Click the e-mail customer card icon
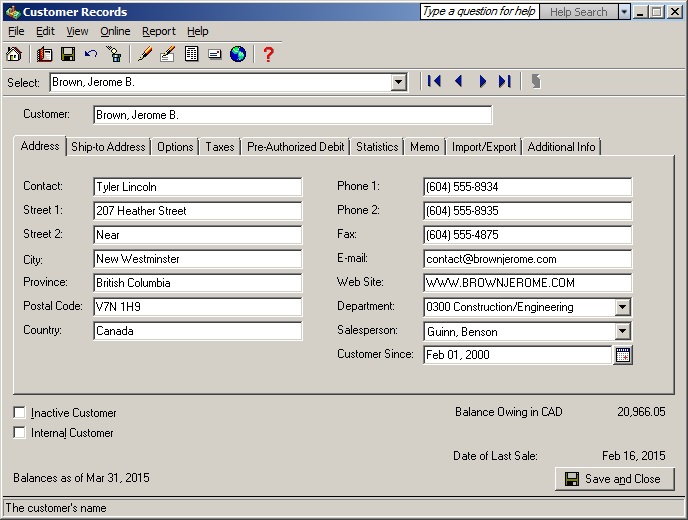This screenshot has width=688, height=520. coord(215,54)
